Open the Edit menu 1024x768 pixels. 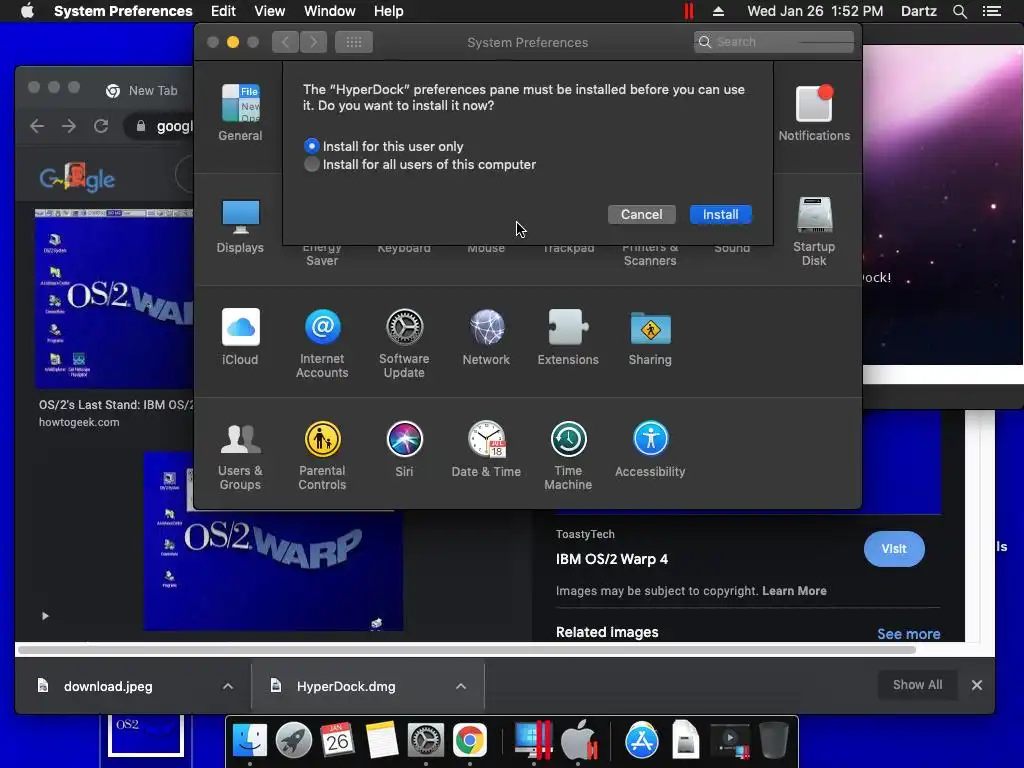(223, 11)
